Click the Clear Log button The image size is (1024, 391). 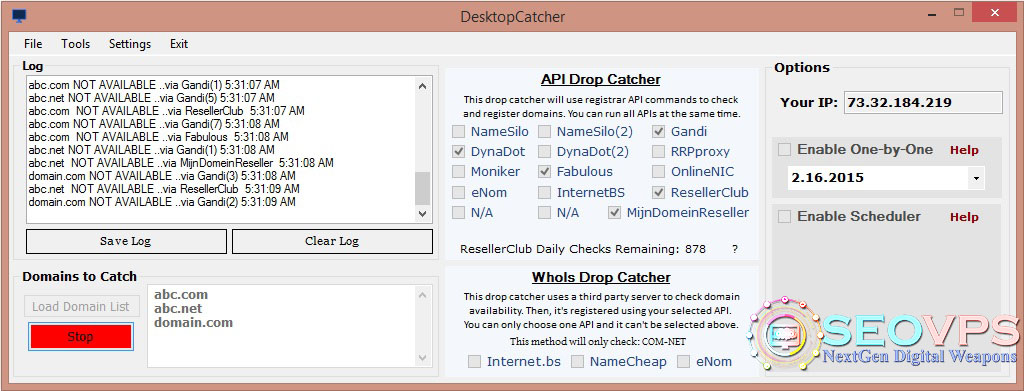click(x=332, y=241)
